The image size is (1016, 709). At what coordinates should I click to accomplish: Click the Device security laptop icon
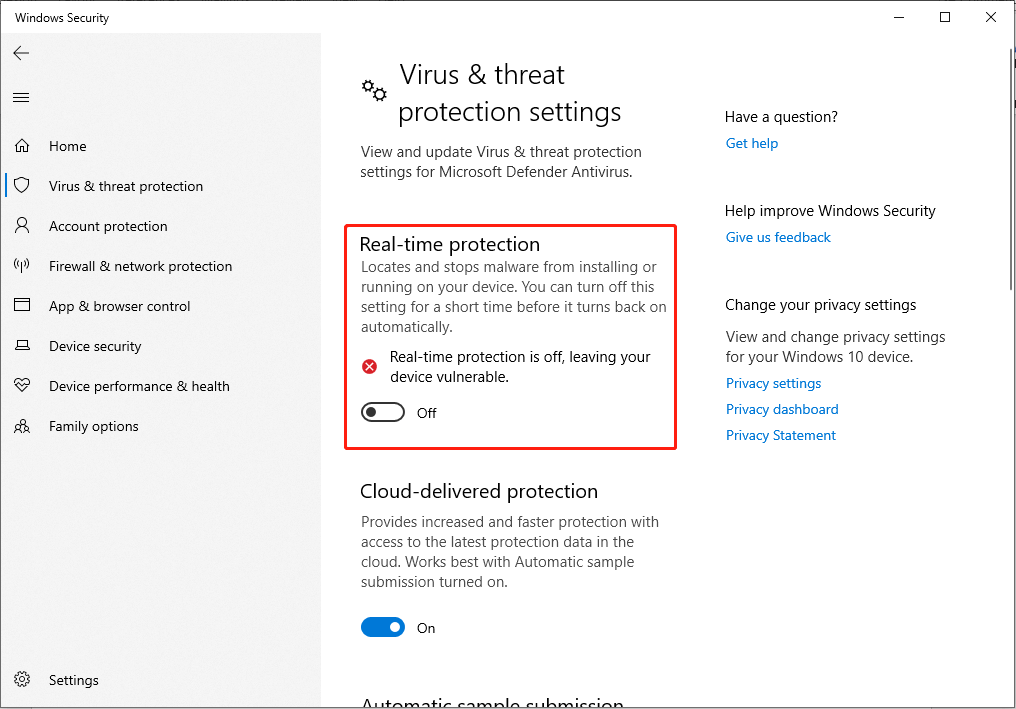tap(22, 346)
